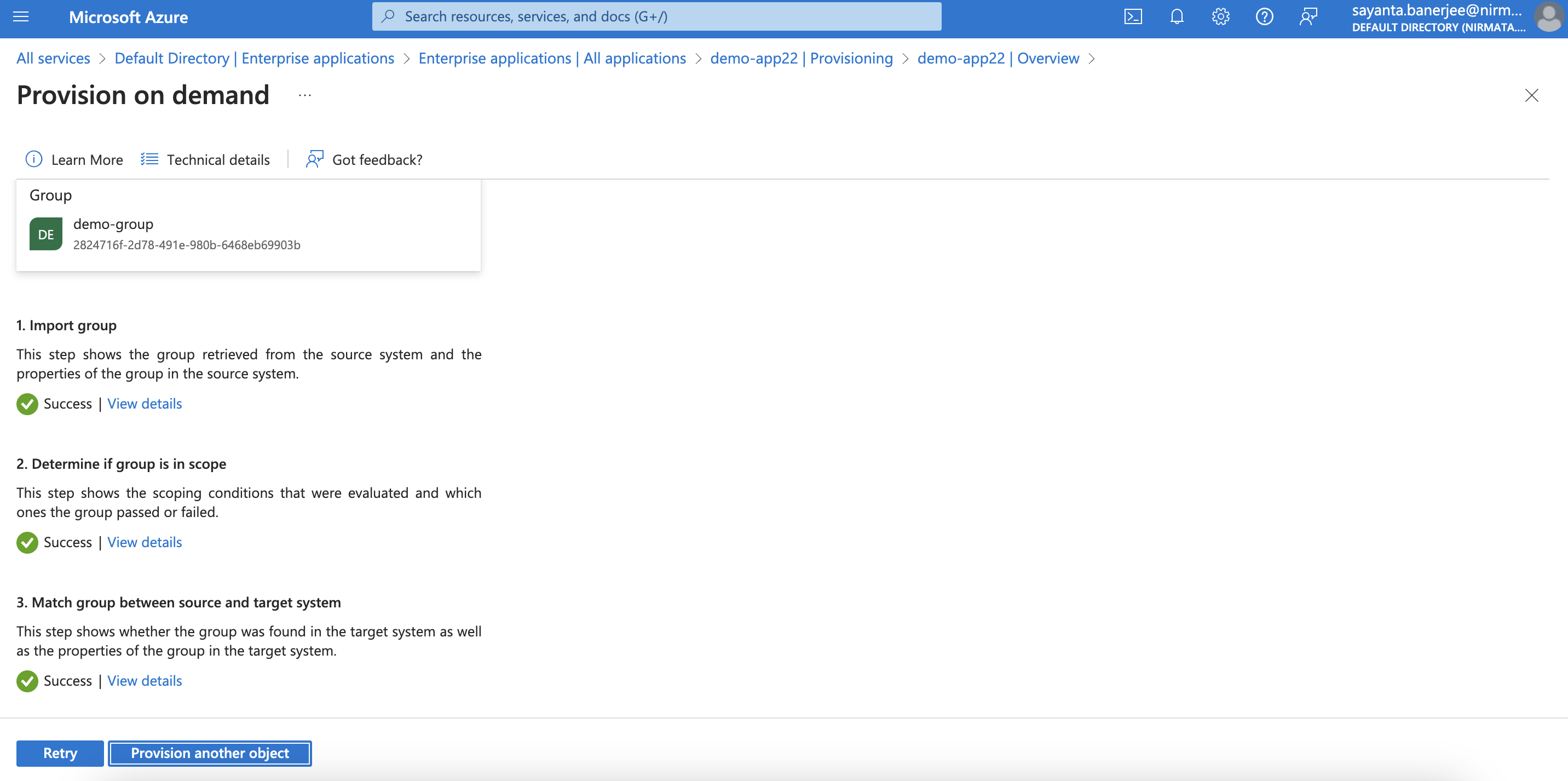Viewport: 1568px width, 781px height.
Task: Click the Provision on demand title
Action: [x=143, y=95]
